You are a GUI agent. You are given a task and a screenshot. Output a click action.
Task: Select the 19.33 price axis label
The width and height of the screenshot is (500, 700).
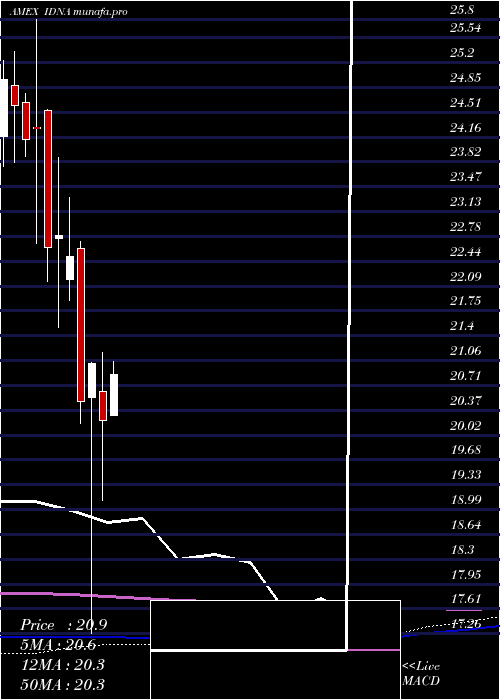coord(466,475)
